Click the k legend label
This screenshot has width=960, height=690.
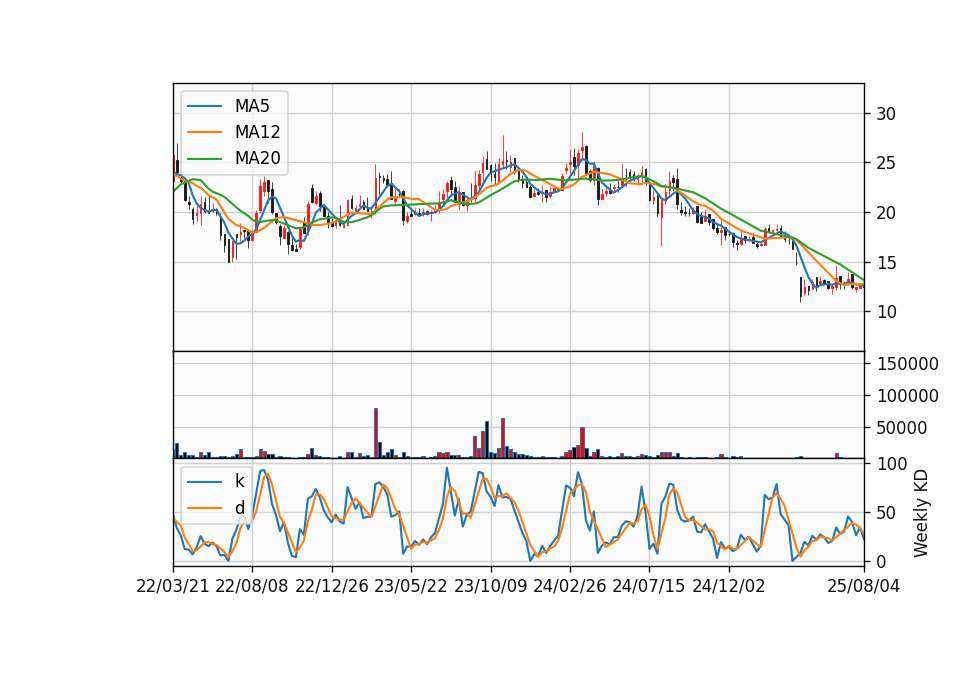point(239,481)
